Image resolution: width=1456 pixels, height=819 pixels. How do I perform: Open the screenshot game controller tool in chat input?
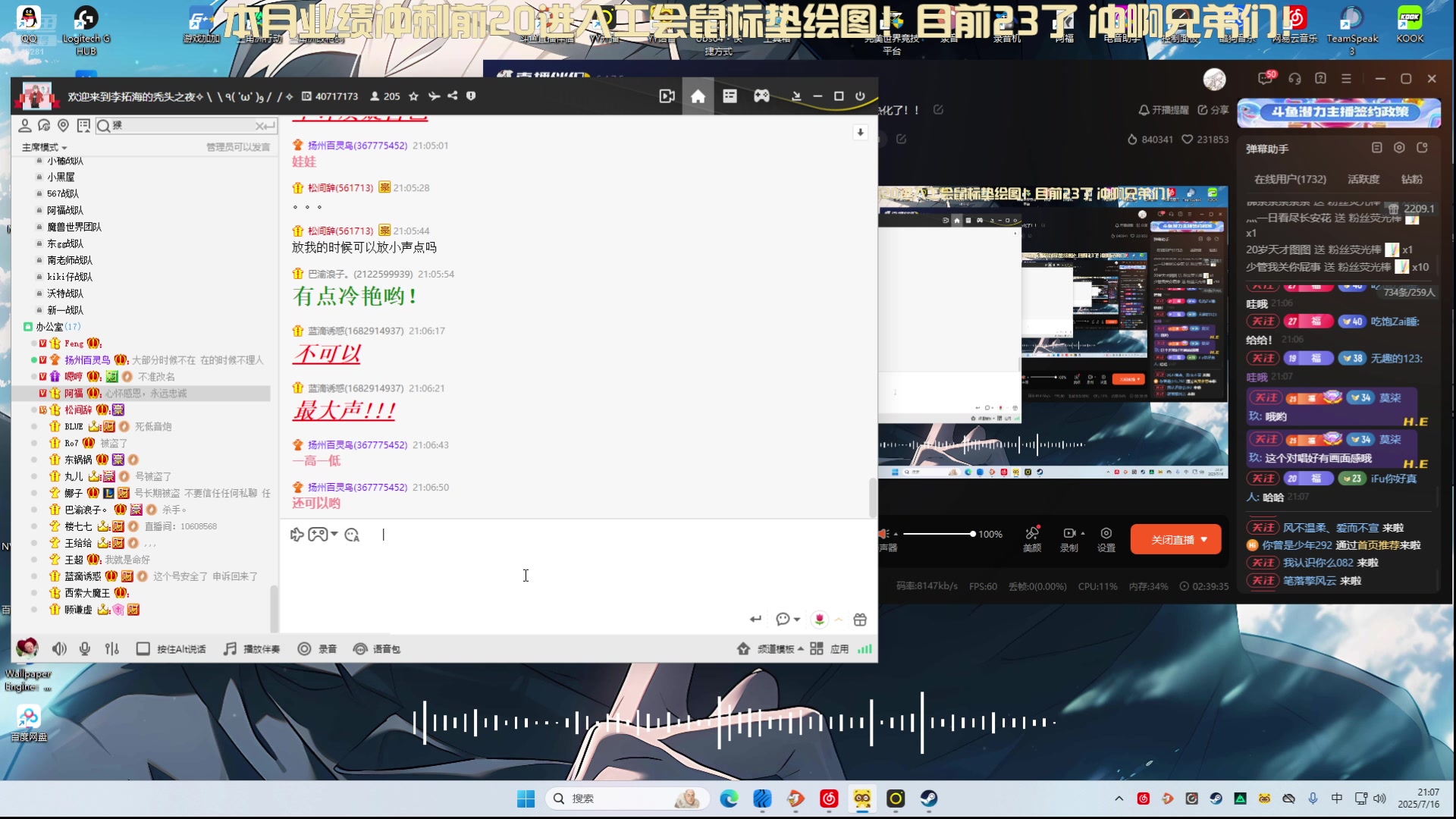coord(318,535)
